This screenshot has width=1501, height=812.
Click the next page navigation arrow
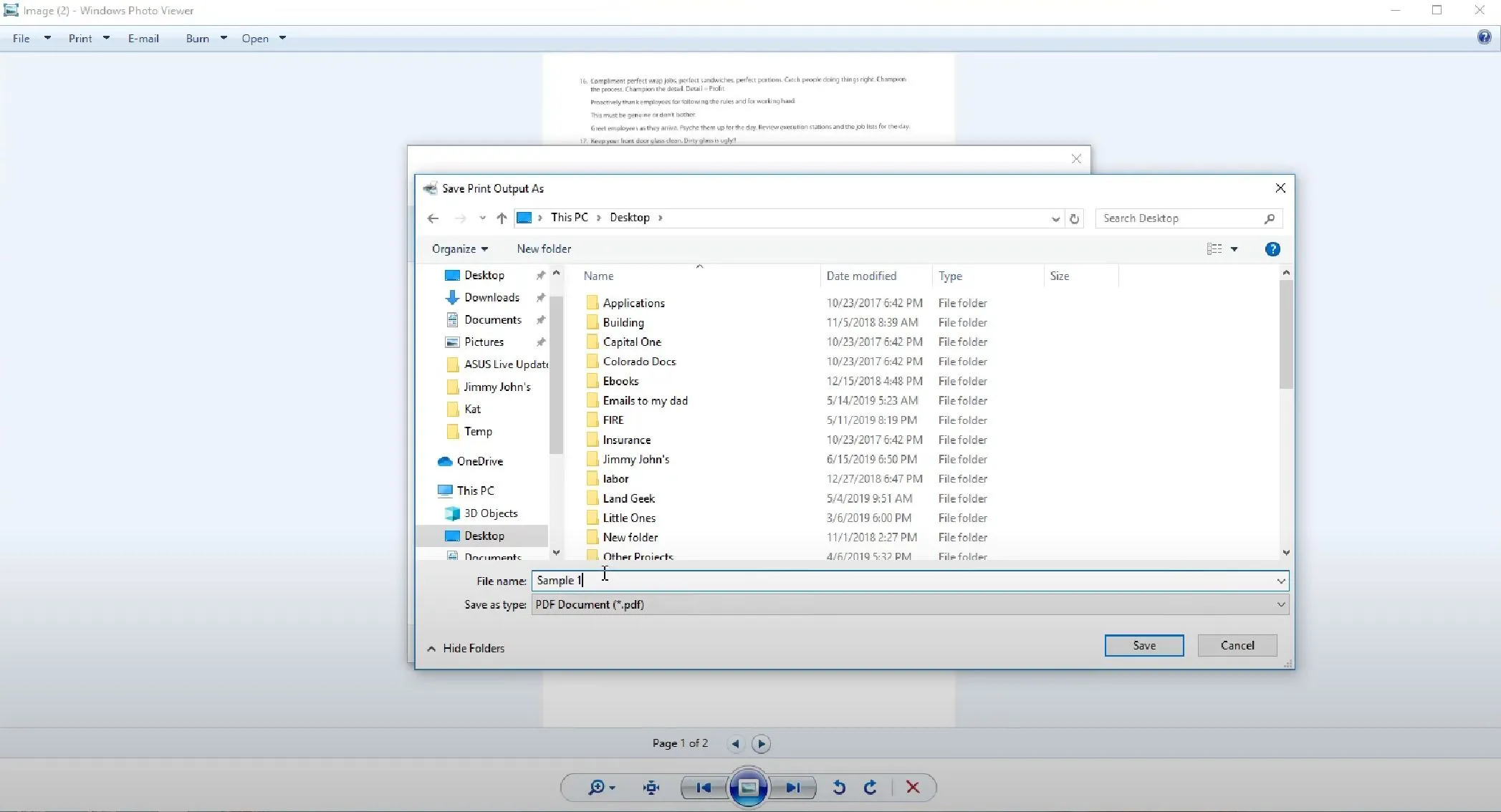(761, 743)
